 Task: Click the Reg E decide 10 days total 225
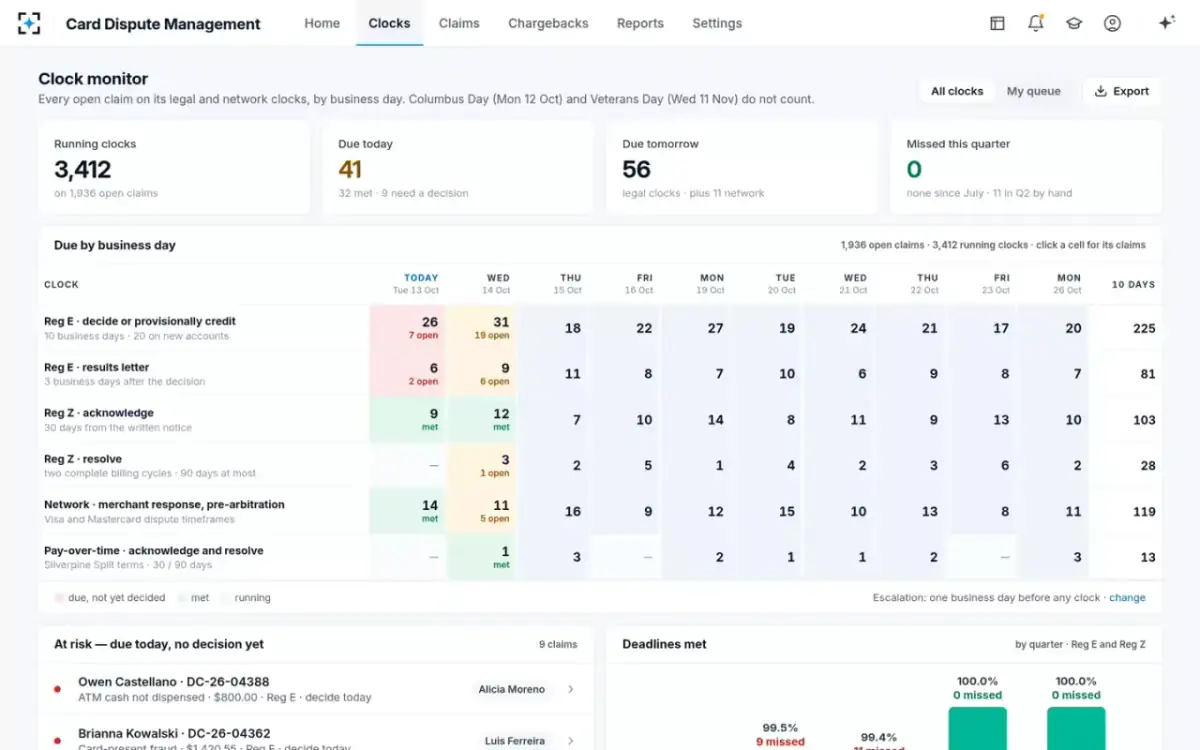[x=1144, y=328]
